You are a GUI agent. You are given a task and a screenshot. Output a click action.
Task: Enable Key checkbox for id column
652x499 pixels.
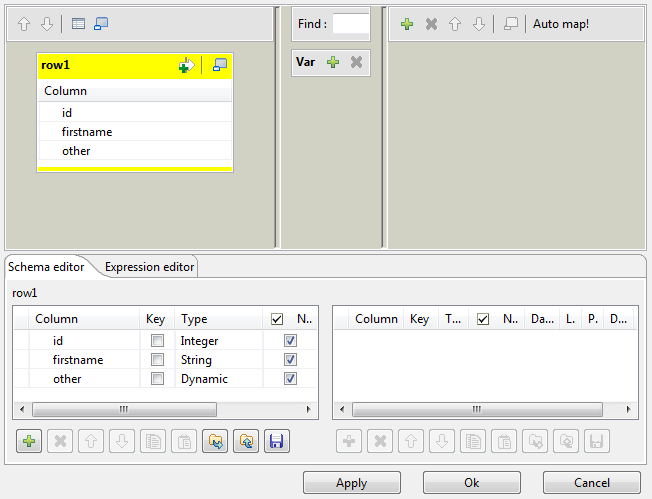[x=157, y=341]
